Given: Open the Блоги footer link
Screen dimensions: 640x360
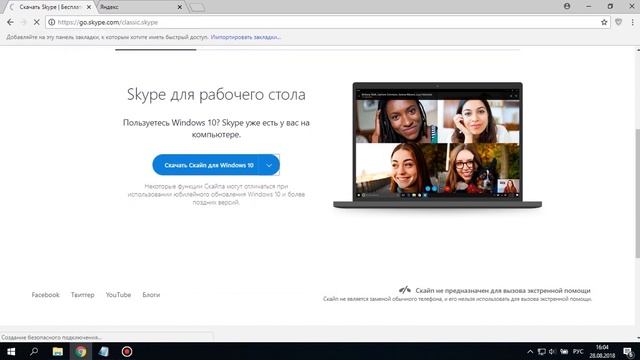Looking at the screenshot, I should pyautogui.click(x=151, y=295).
